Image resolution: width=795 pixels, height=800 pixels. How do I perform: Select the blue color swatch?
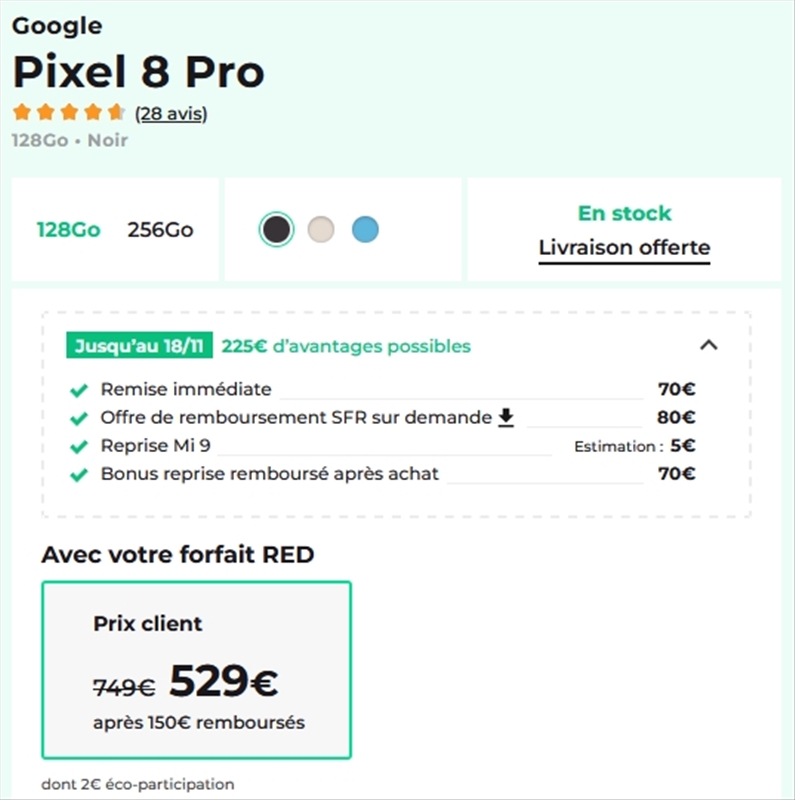pyautogui.click(x=367, y=229)
